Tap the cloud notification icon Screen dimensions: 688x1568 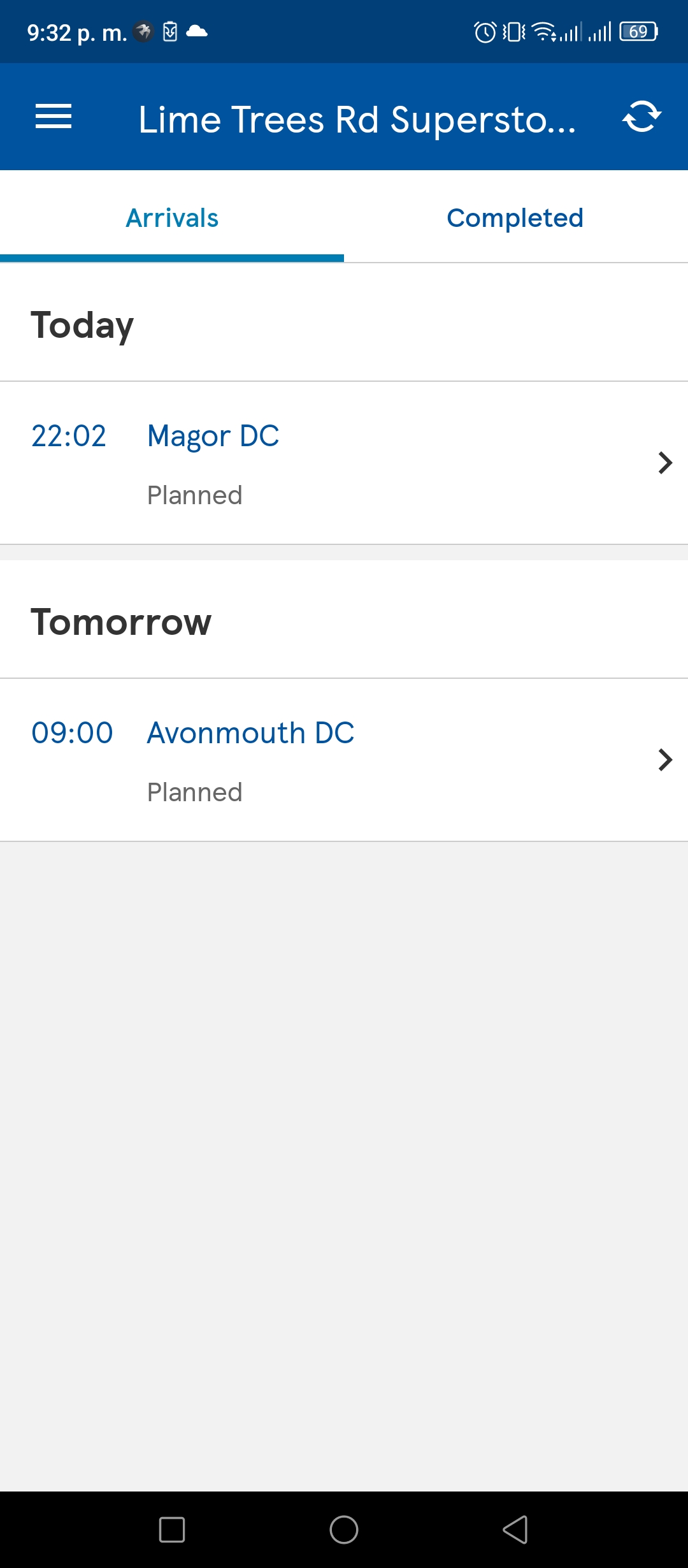tap(197, 31)
